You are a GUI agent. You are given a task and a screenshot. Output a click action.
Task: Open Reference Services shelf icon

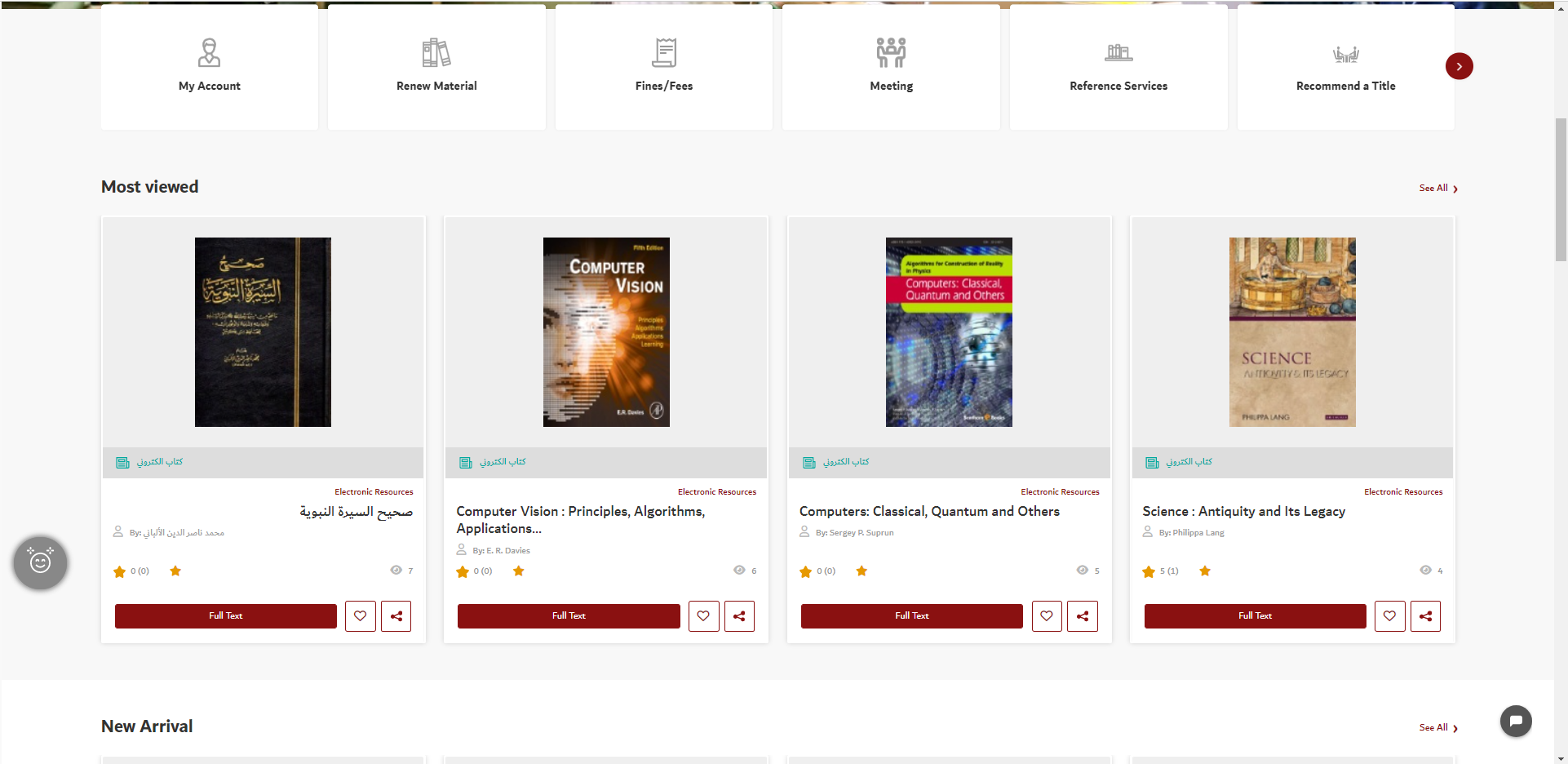1118,52
